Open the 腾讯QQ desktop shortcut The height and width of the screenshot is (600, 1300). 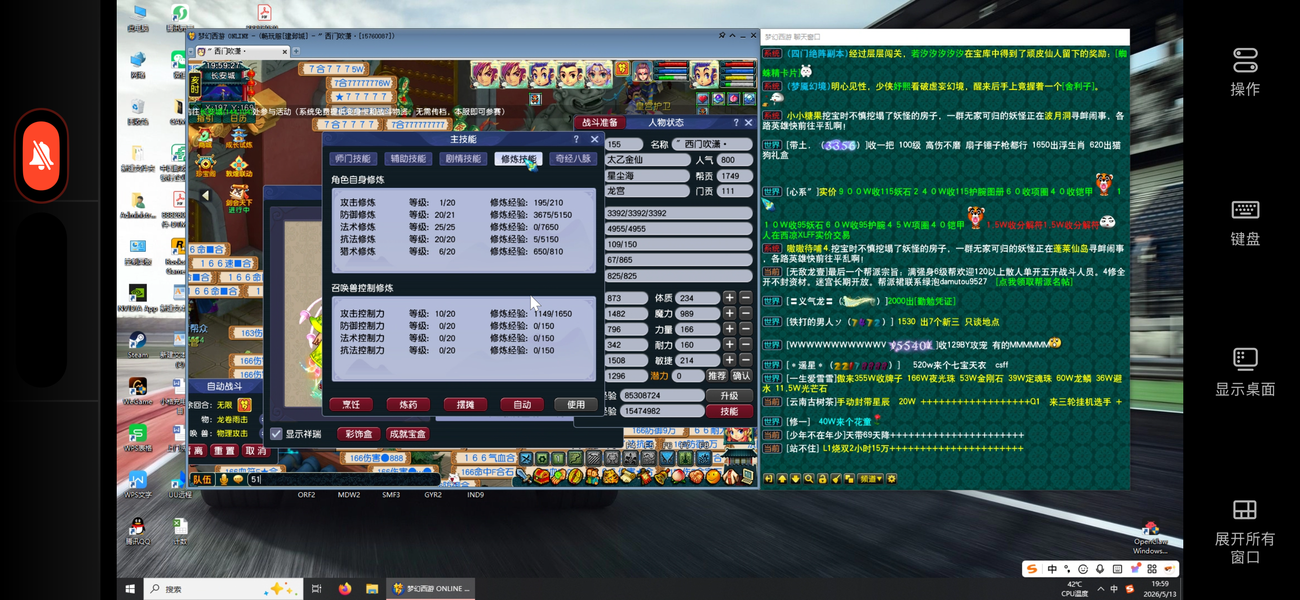point(137,530)
